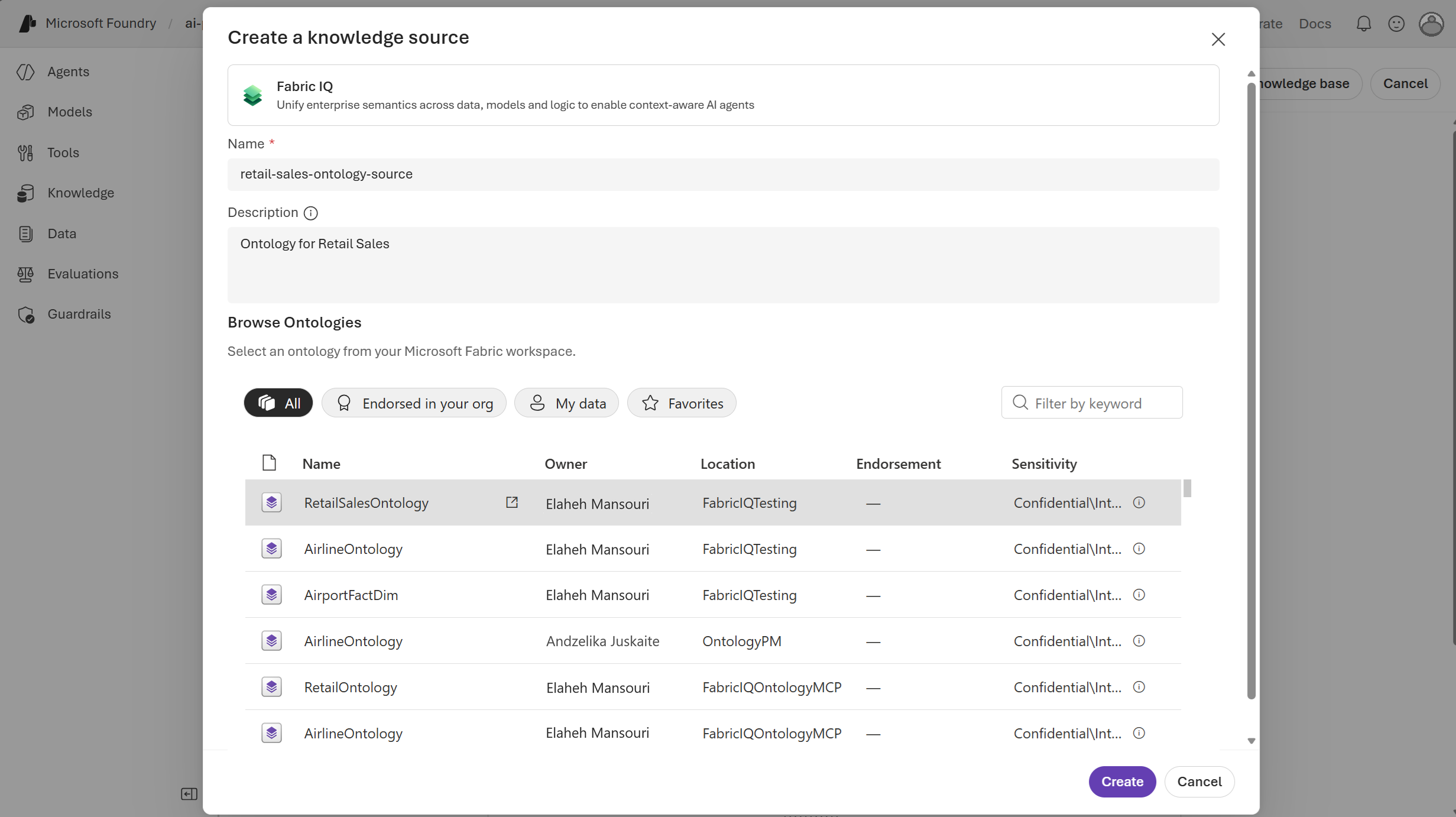Switch to the Favorites filter
Screen dimensions: 1456x817
click(x=682, y=403)
